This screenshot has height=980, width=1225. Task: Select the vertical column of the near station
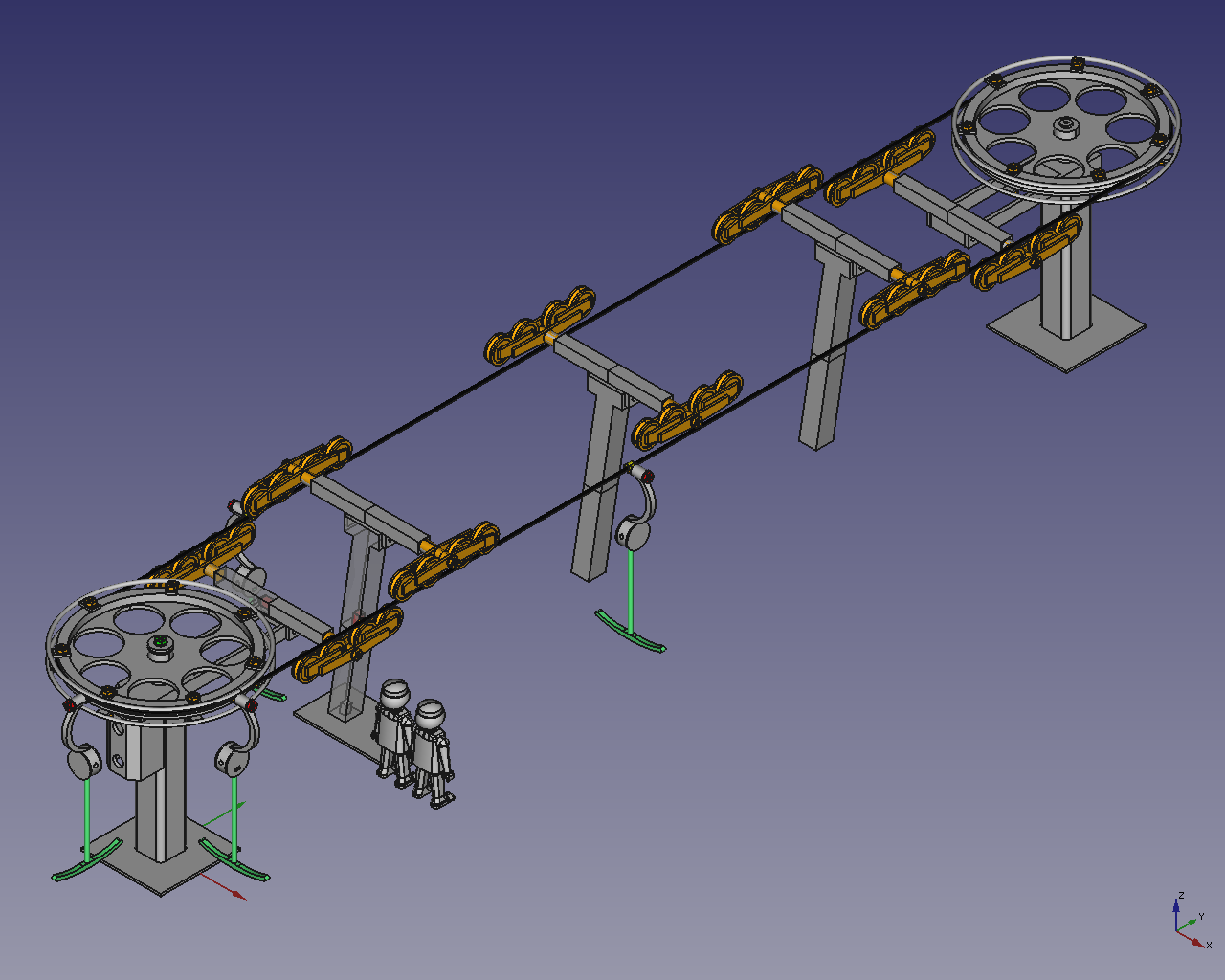(x=160, y=791)
